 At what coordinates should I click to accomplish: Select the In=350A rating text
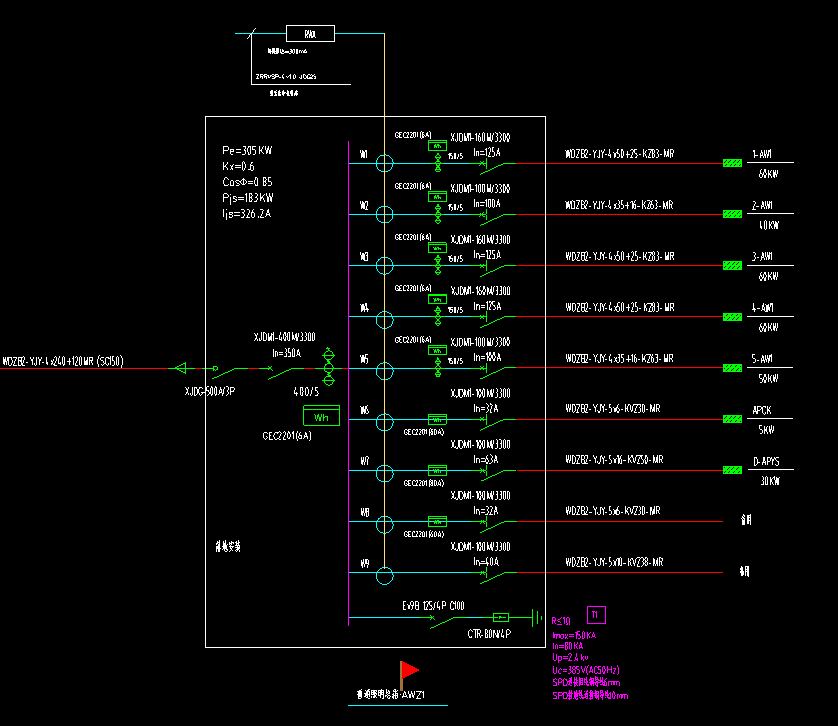286,353
